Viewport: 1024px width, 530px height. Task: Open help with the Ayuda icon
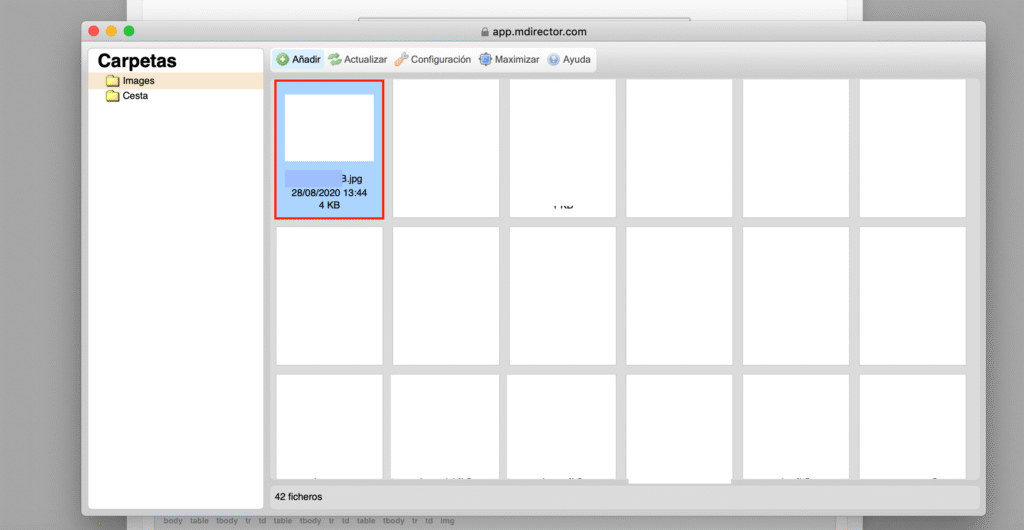tap(553, 60)
